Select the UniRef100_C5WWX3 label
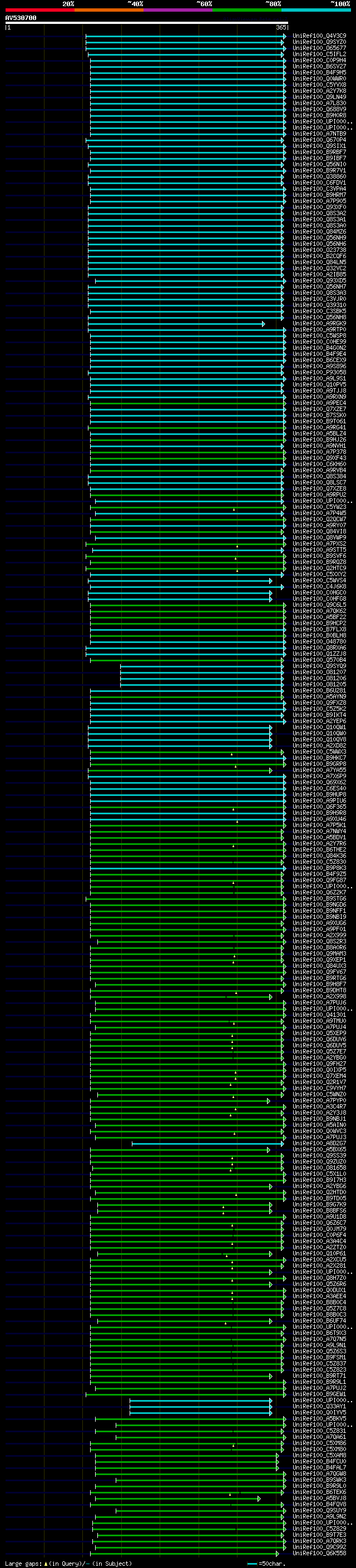The image size is (356, 1568). (x=319, y=752)
